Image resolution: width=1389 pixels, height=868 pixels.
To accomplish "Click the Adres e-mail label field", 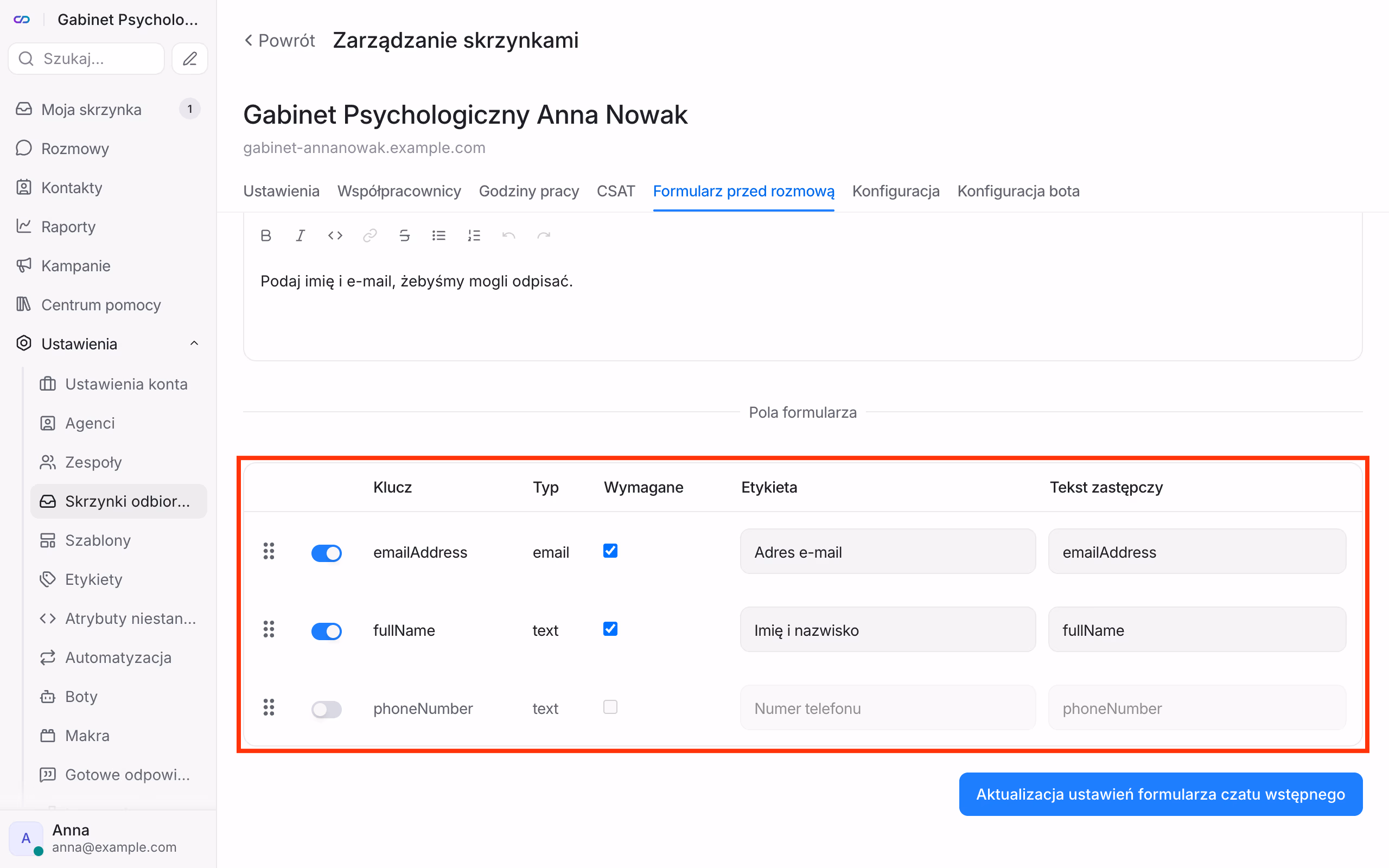I will (887, 551).
